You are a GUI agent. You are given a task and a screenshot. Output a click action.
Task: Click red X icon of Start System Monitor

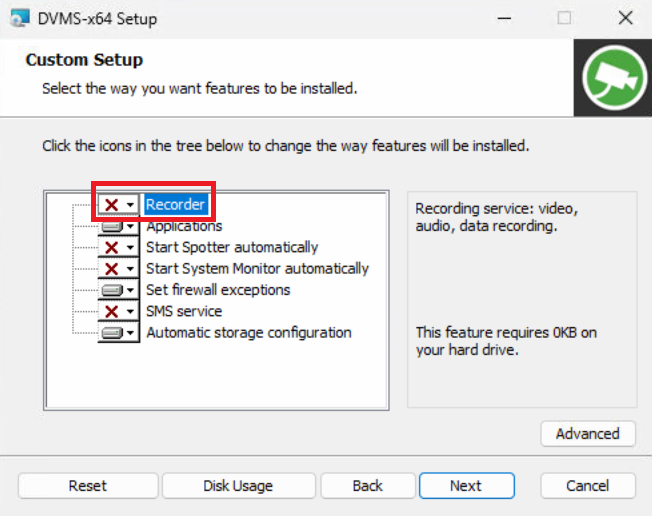(111, 269)
